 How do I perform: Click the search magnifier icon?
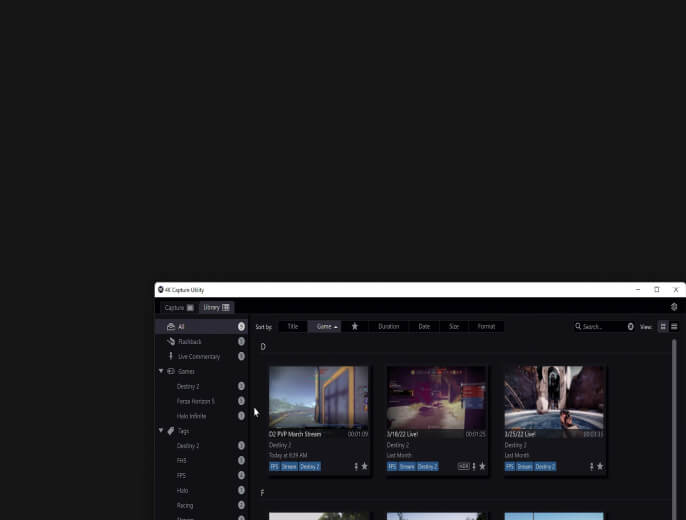[578, 326]
